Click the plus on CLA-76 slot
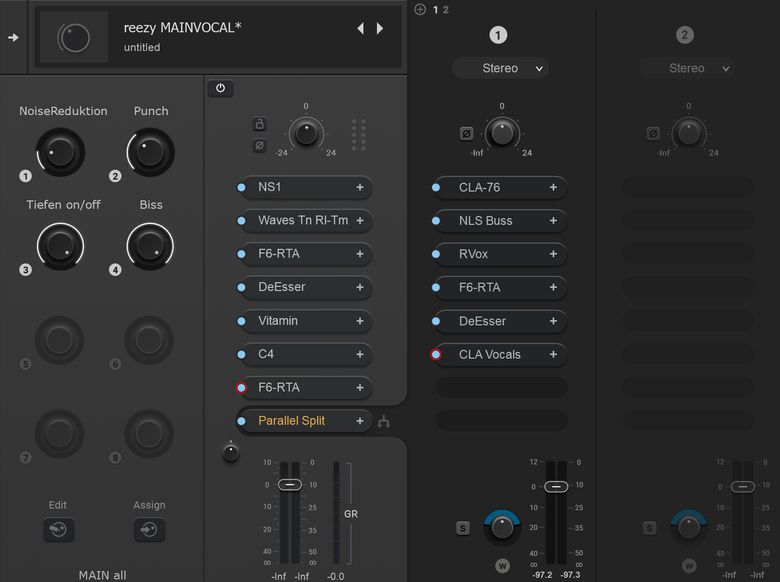Screen dimensions: 780x582 [553, 188]
